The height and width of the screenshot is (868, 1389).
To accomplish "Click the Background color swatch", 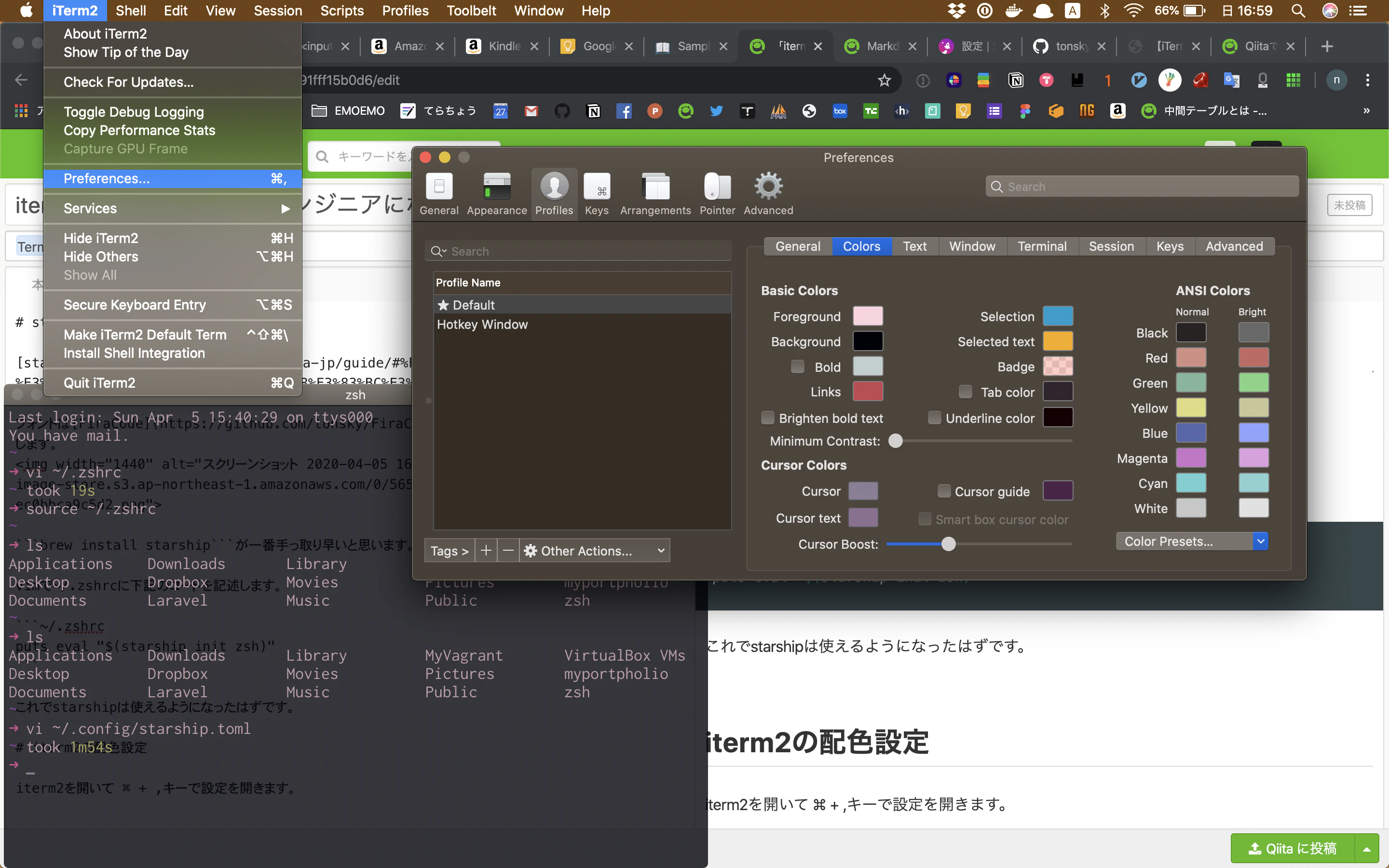I will click(867, 341).
